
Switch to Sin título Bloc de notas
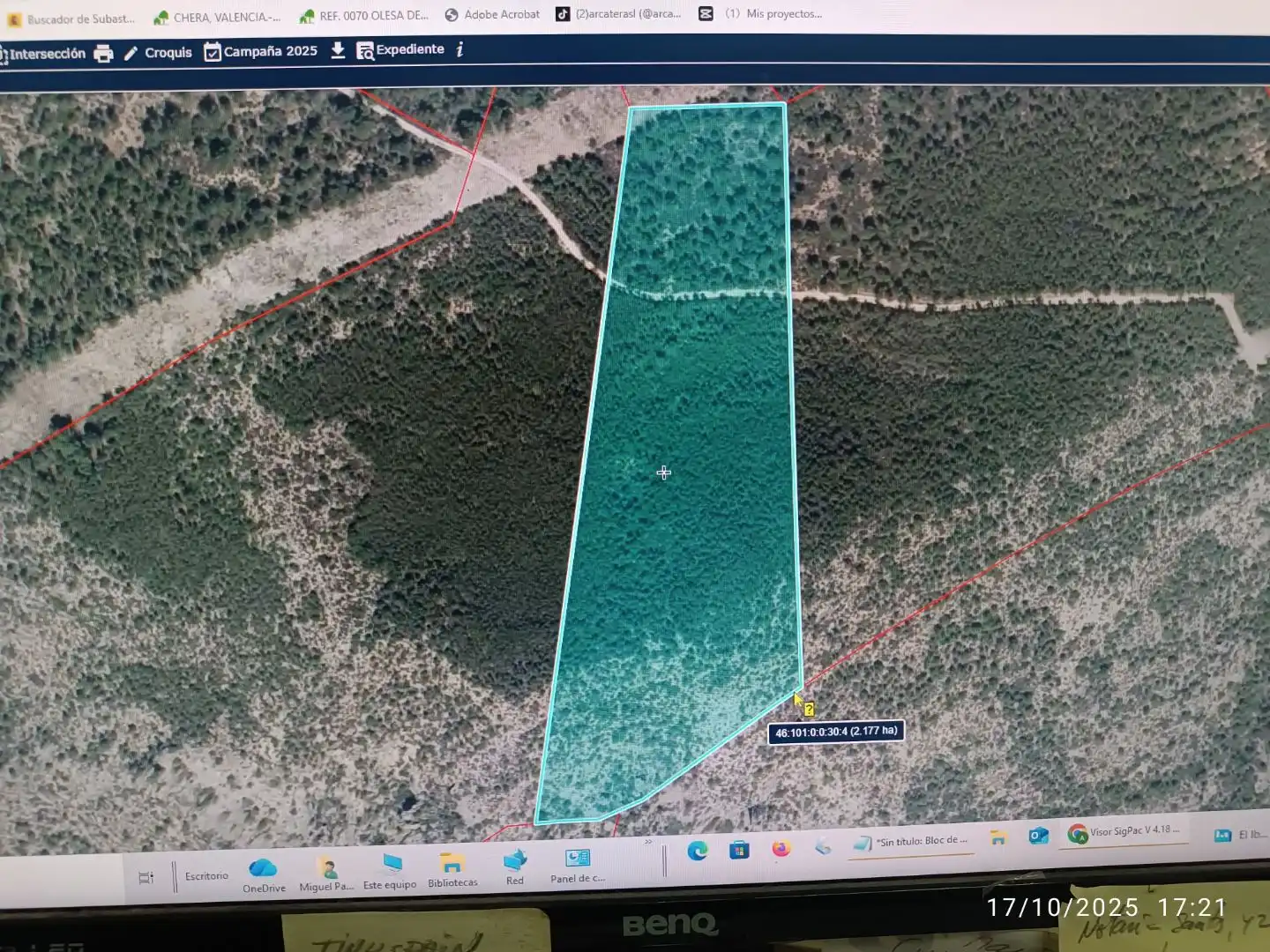911,842
